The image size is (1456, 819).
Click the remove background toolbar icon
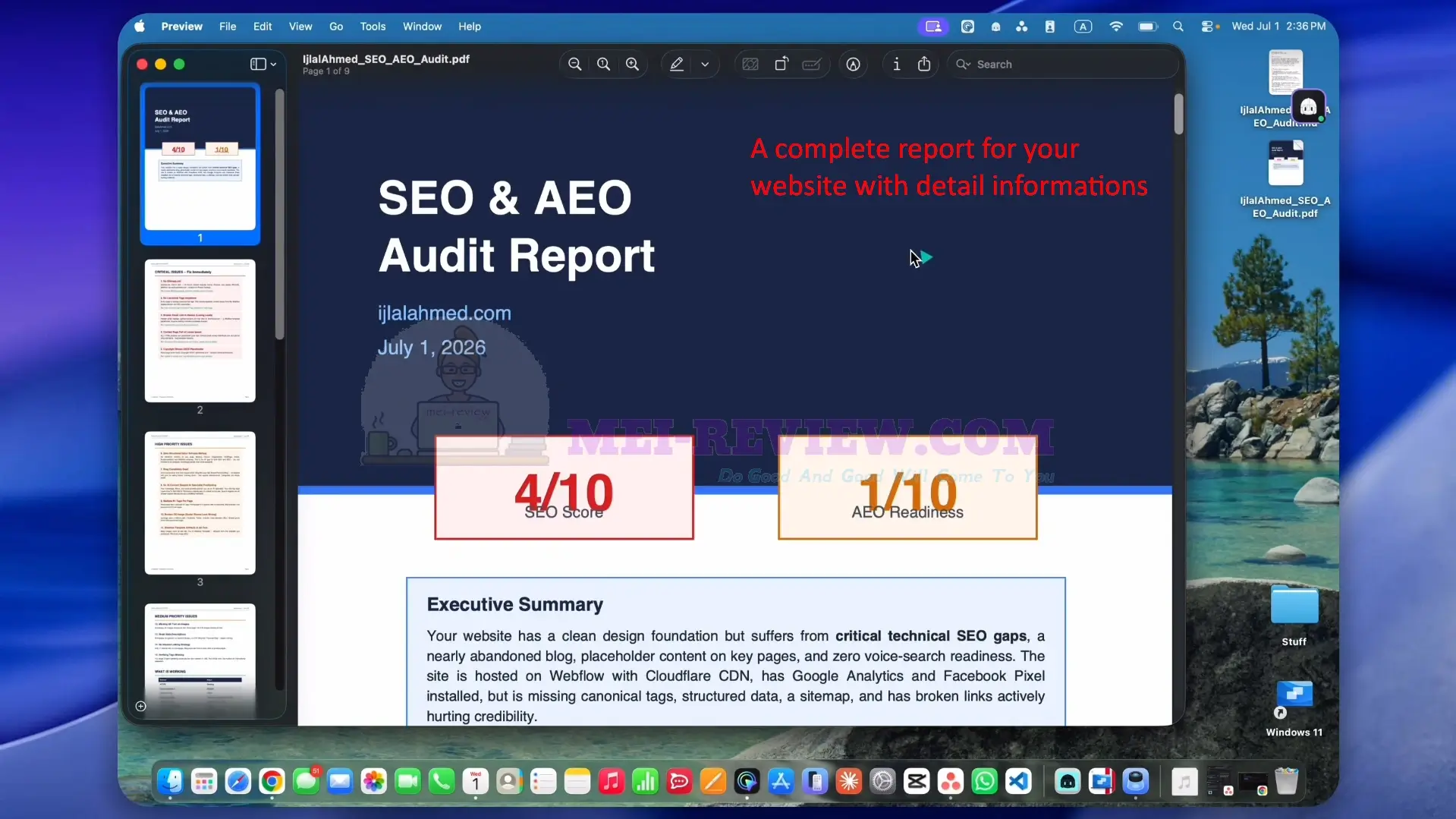750,65
